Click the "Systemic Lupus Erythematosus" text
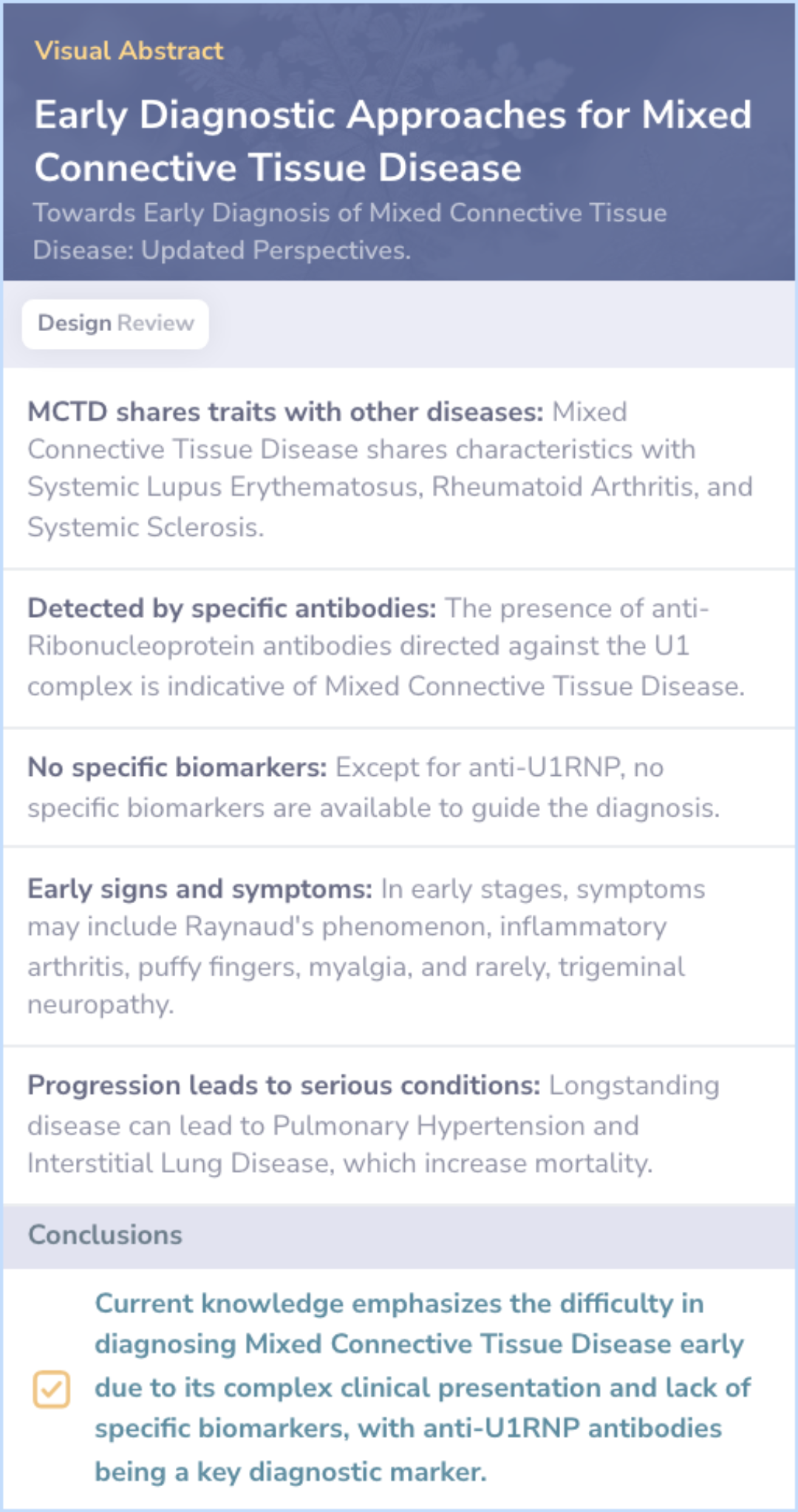The width and height of the screenshot is (798, 1512). (225, 487)
